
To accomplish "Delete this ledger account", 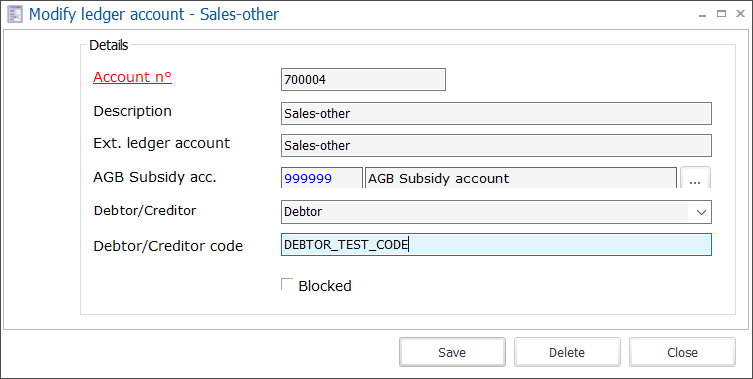I will [x=567, y=353].
